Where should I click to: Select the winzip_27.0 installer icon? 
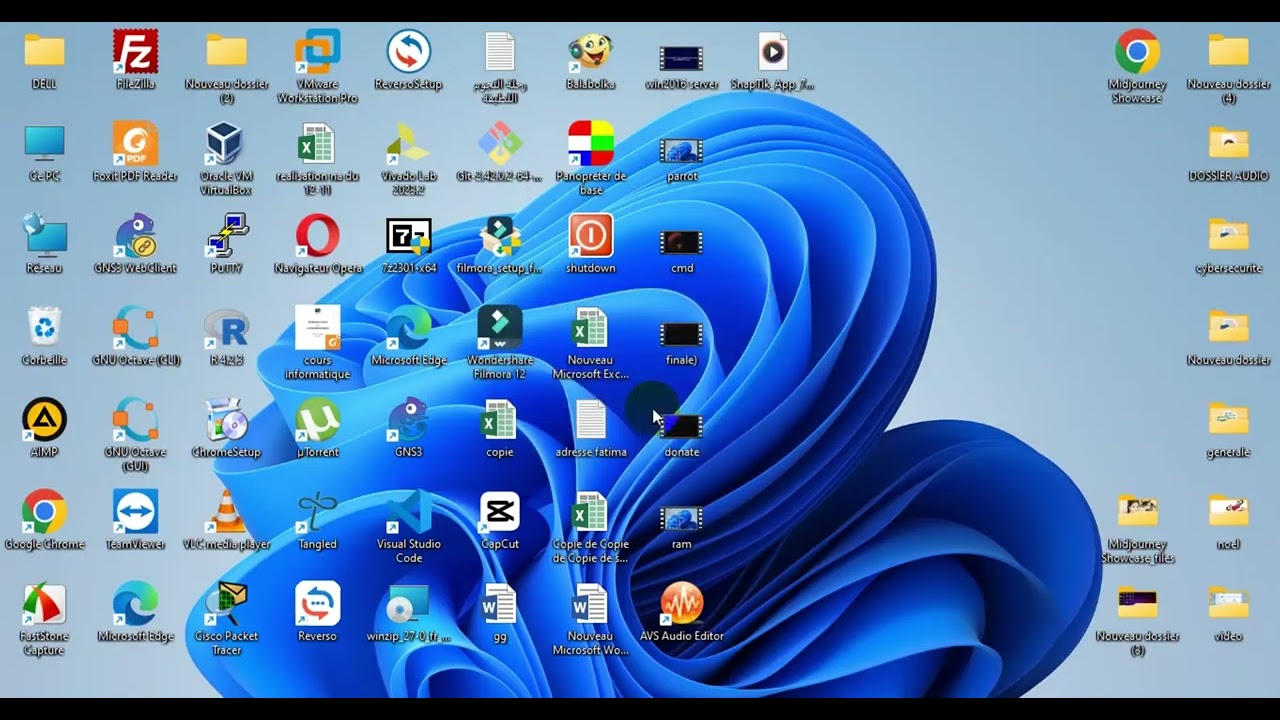click(x=408, y=604)
